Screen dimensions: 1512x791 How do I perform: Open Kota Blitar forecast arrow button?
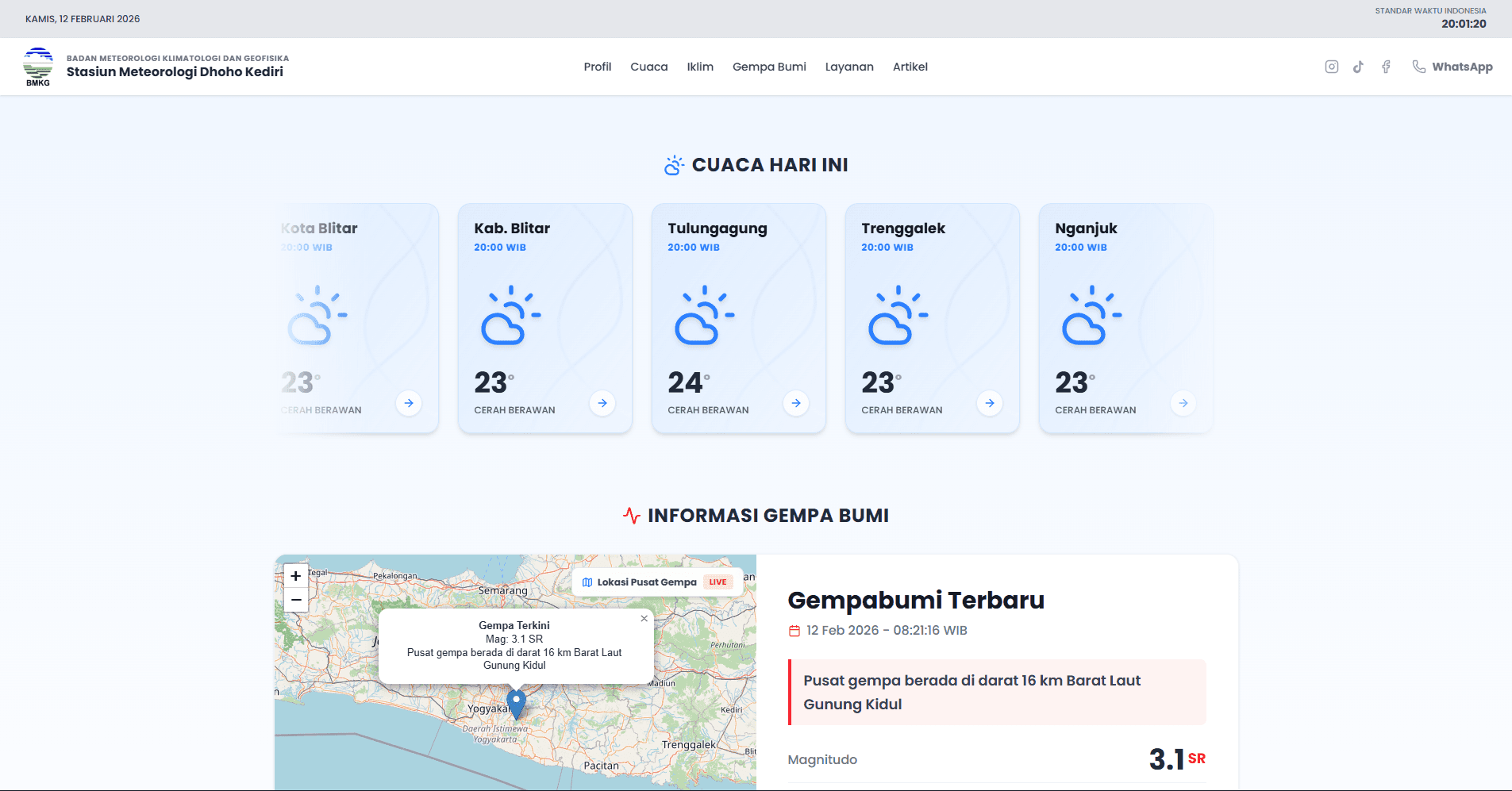click(409, 403)
